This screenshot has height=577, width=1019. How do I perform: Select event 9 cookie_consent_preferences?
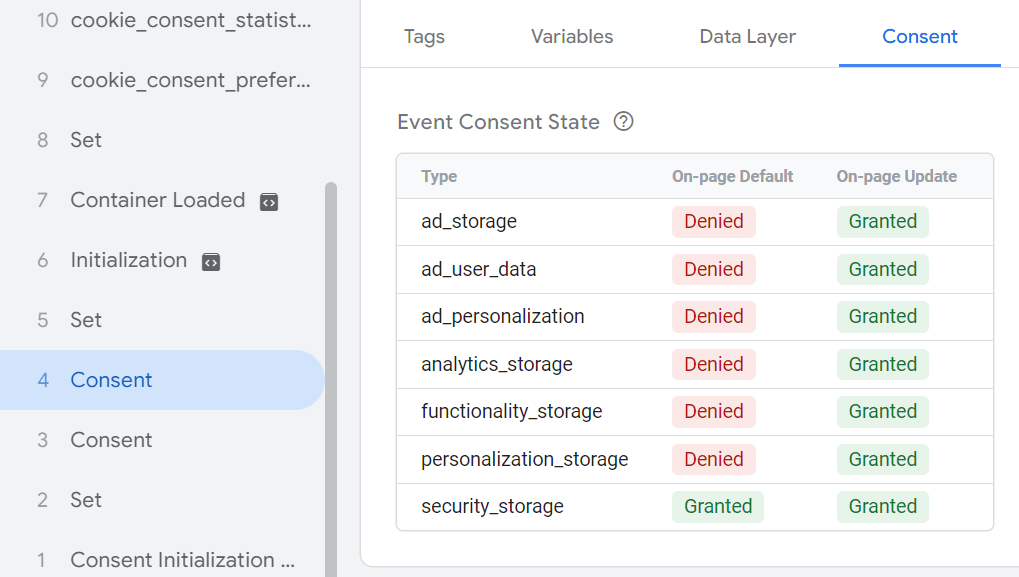(190, 80)
